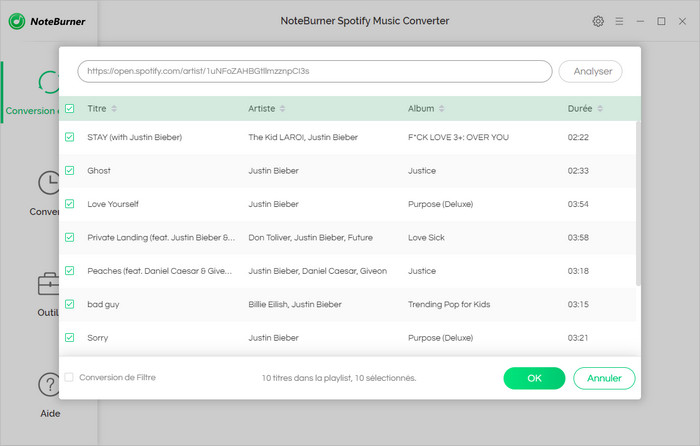Click artist Don Toliver, Justin Bieber, Future
Screen dimensions: 700x446
click(310, 238)
